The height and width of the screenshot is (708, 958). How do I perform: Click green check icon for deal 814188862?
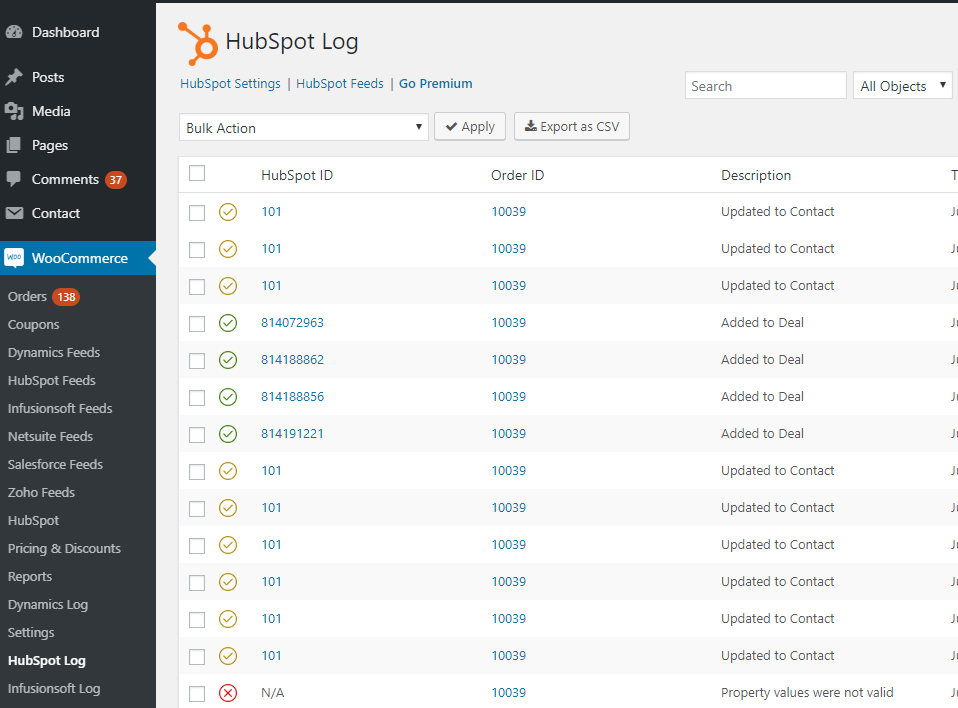(228, 360)
